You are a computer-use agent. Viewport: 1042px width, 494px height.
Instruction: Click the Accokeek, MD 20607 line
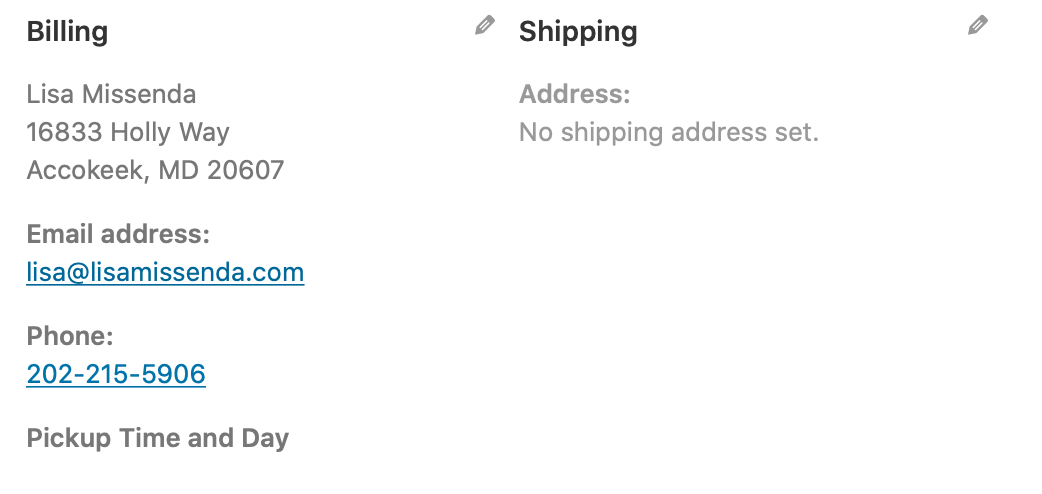[x=156, y=170]
